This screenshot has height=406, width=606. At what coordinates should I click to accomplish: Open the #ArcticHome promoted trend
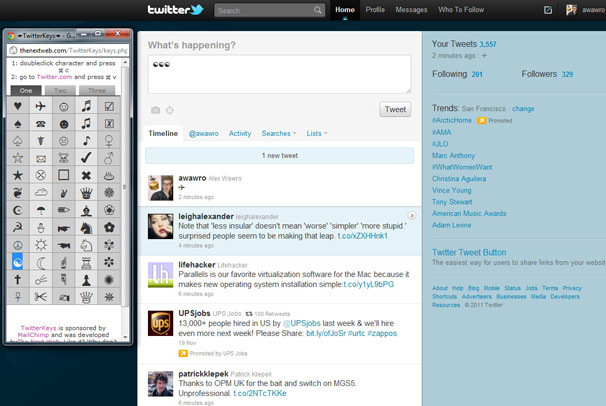click(x=452, y=120)
